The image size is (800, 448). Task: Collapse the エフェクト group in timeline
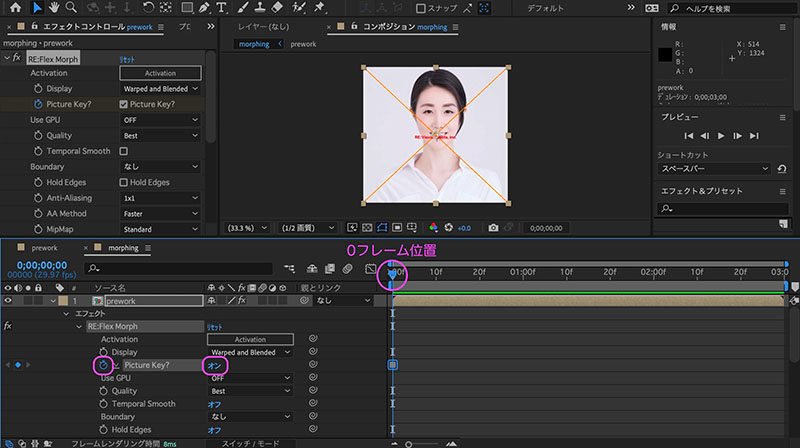[66, 313]
